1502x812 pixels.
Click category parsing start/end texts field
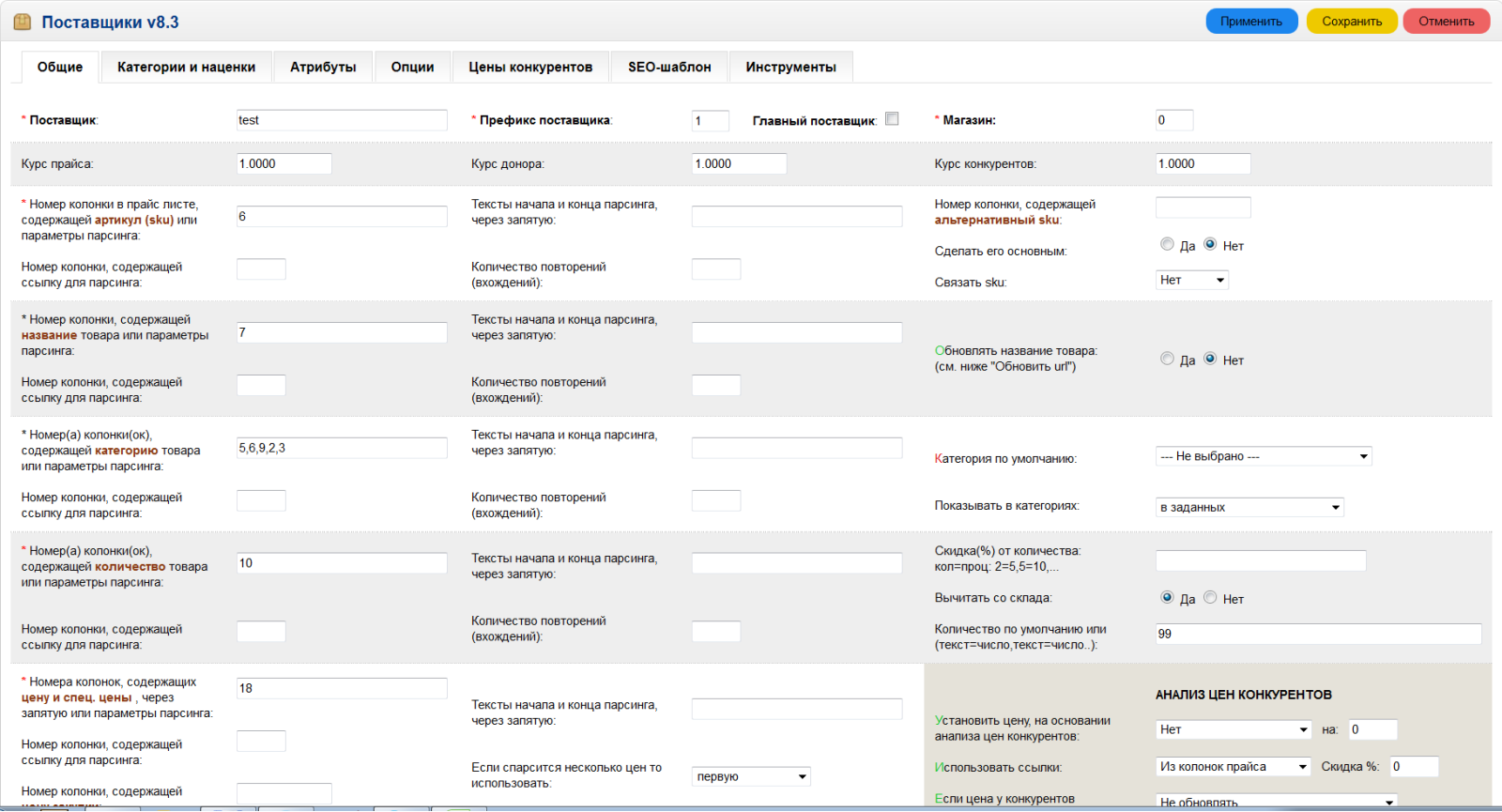click(x=797, y=448)
